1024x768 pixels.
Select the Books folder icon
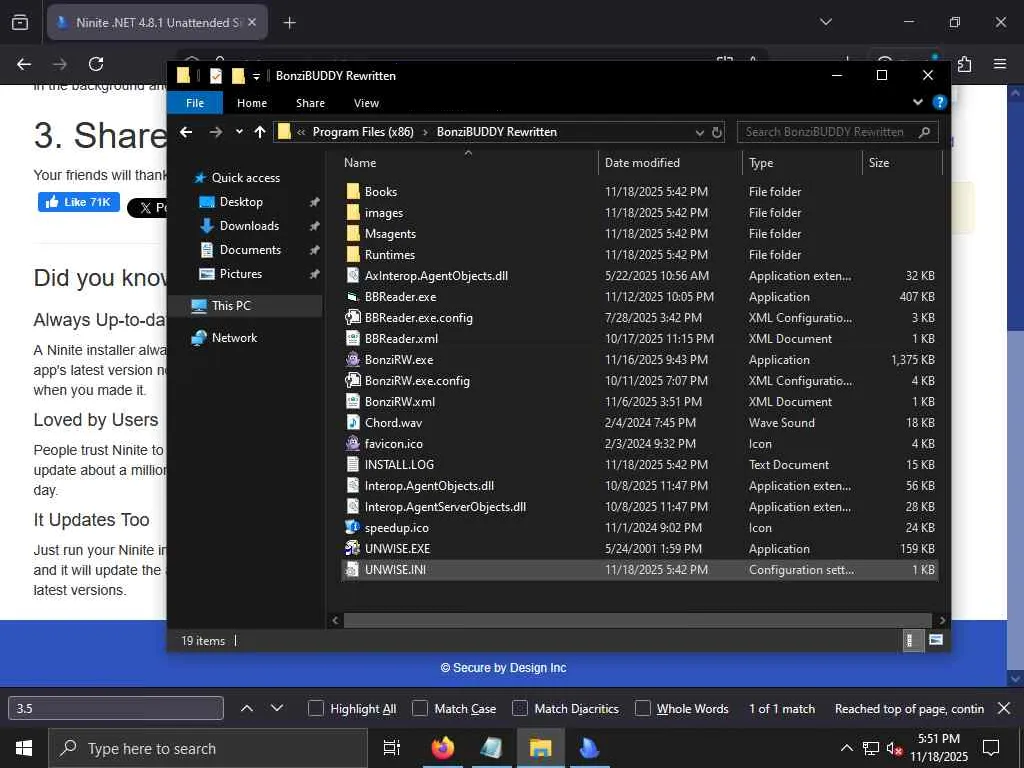[353, 191]
